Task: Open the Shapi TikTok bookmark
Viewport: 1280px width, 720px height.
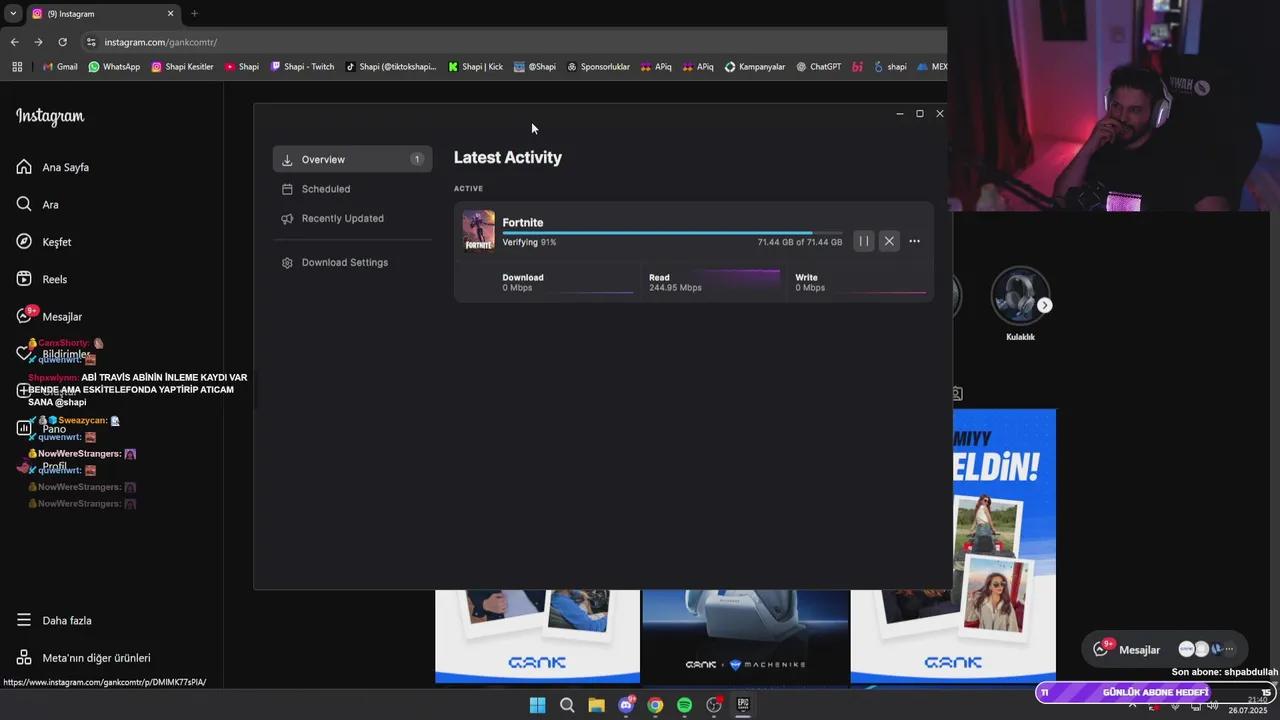Action: click(391, 67)
